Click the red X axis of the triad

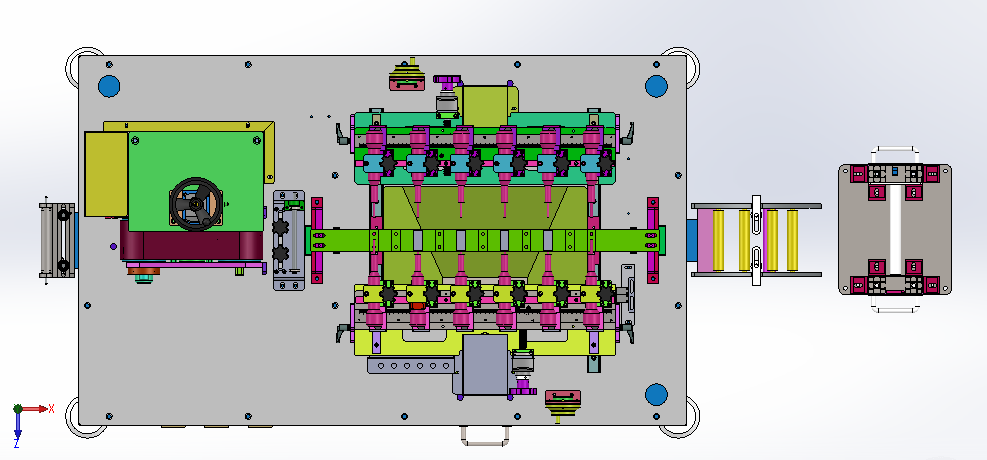[x=35, y=409]
